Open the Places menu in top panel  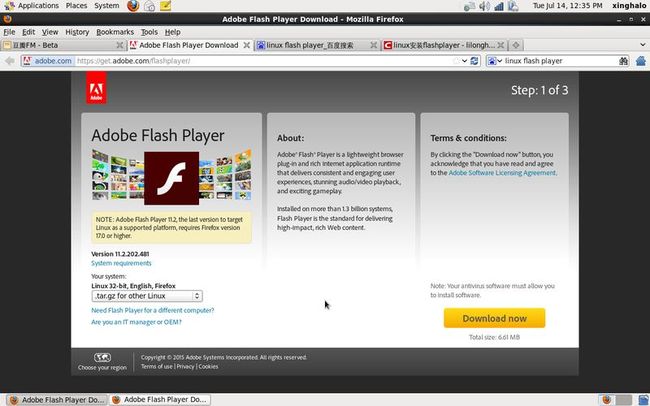[x=76, y=5]
